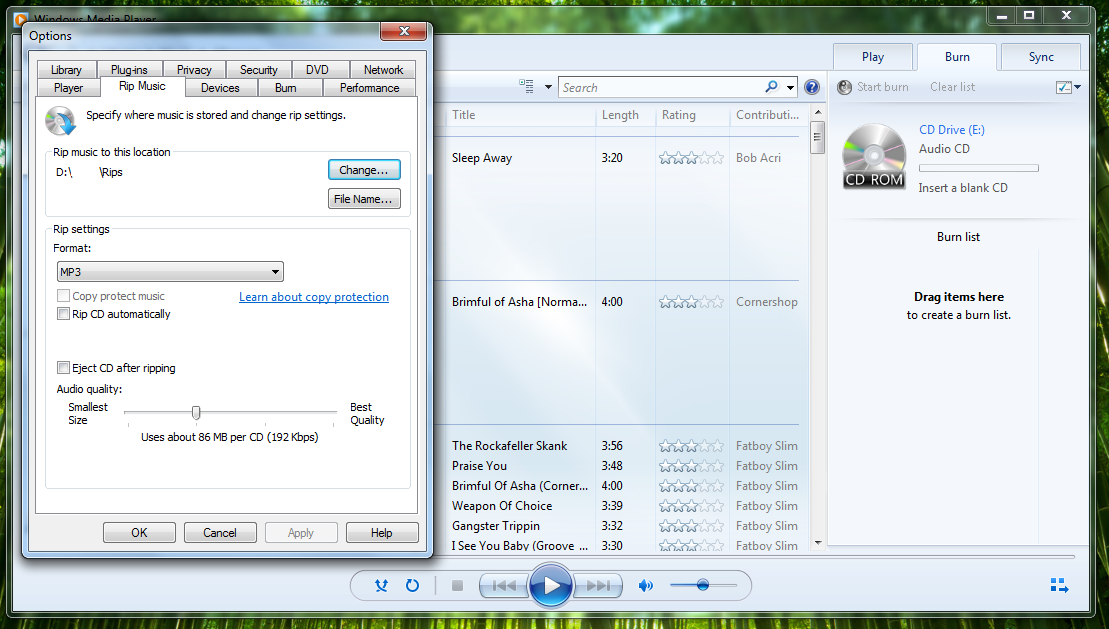This screenshot has width=1109, height=629.
Task: Open the Privacy tab
Action: (x=194, y=69)
